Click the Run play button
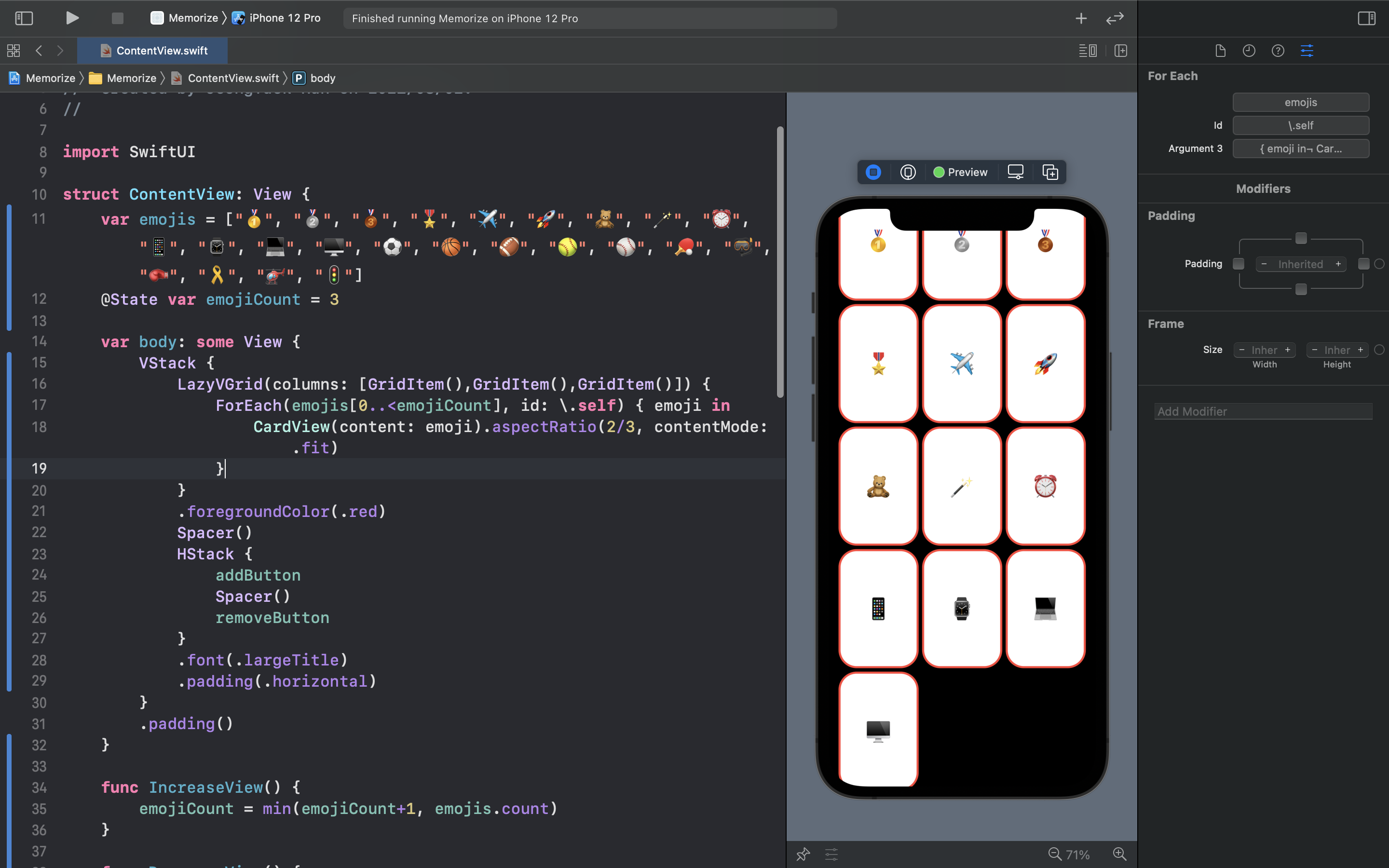The image size is (1389, 868). pos(72,18)
